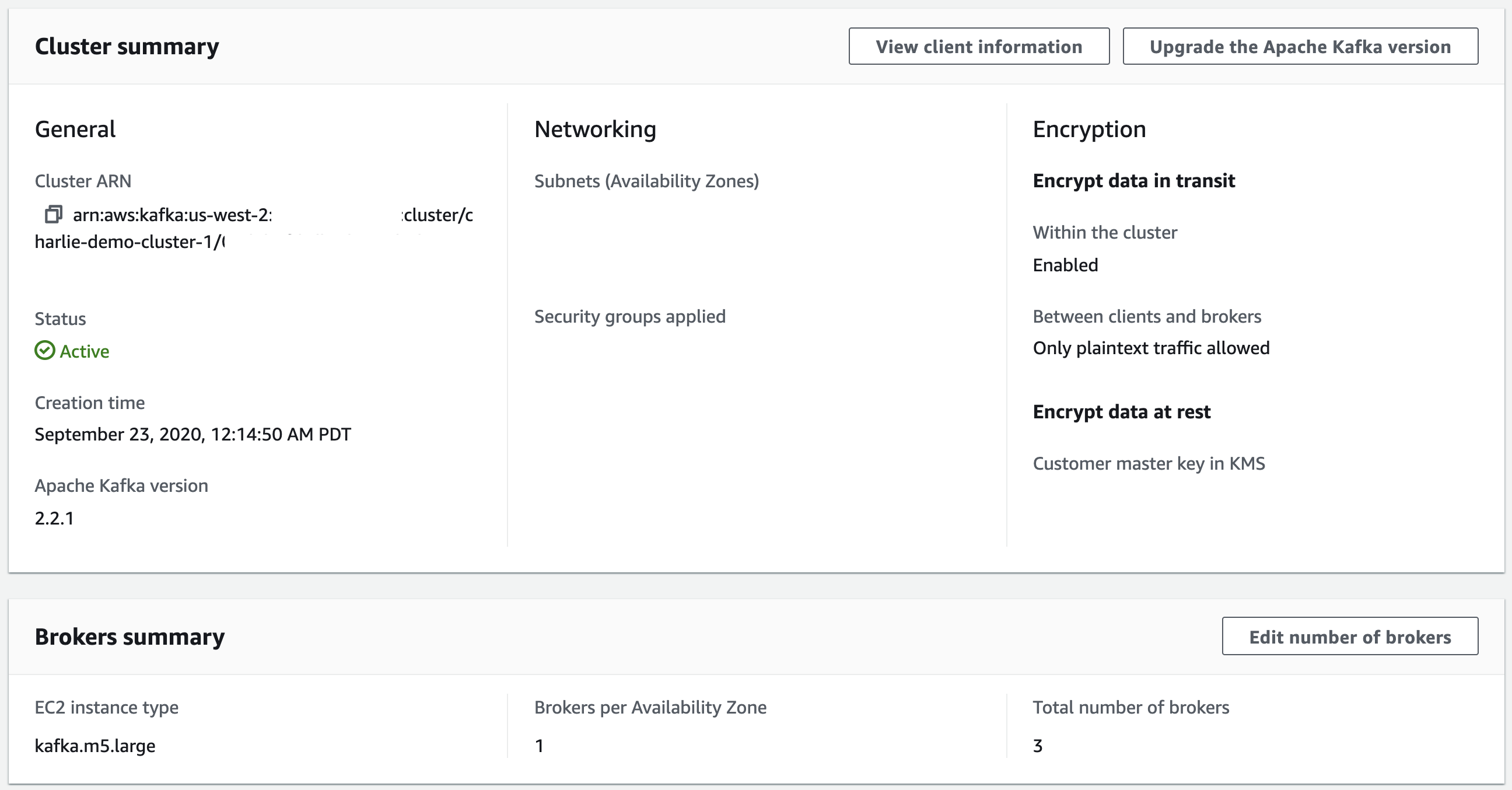Click the Encrypt data in transit heading

(x=1134, y=180)
